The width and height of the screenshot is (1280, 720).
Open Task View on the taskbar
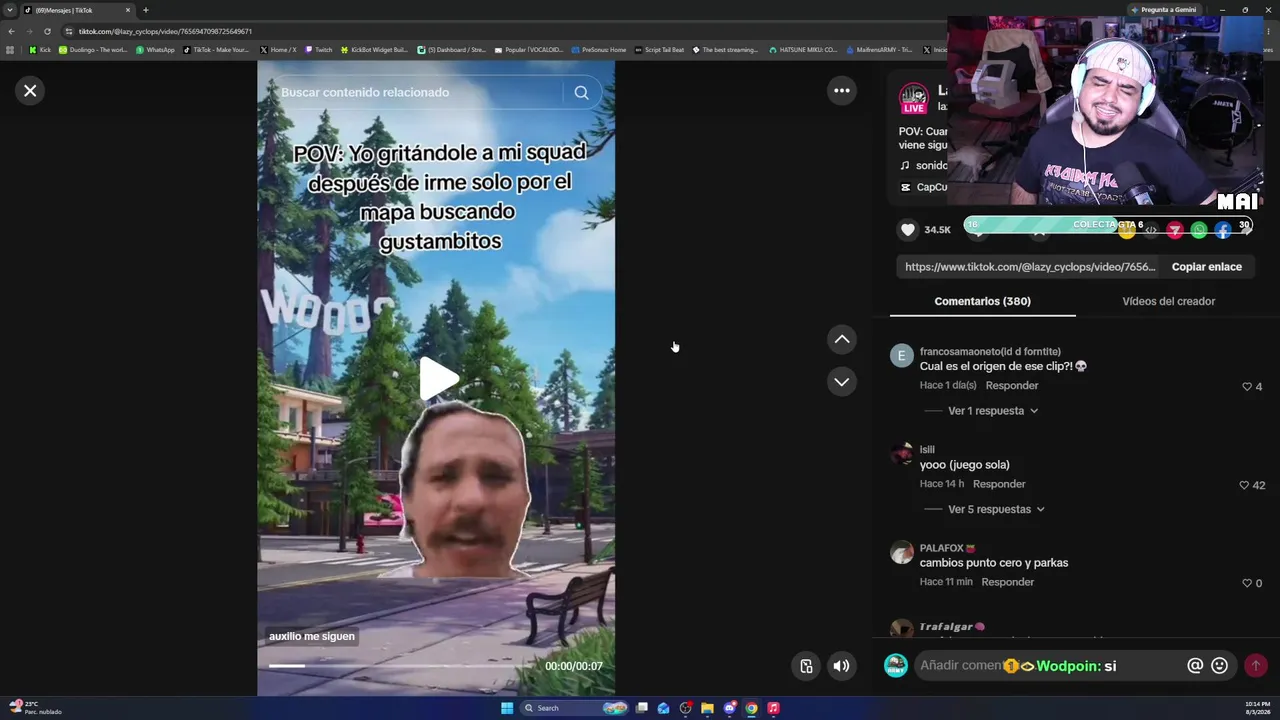click(642, 708)
